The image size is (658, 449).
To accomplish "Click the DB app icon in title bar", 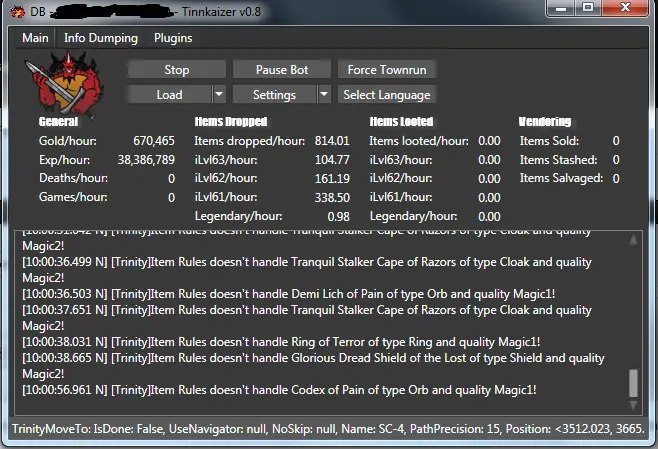I will [13, 9].
